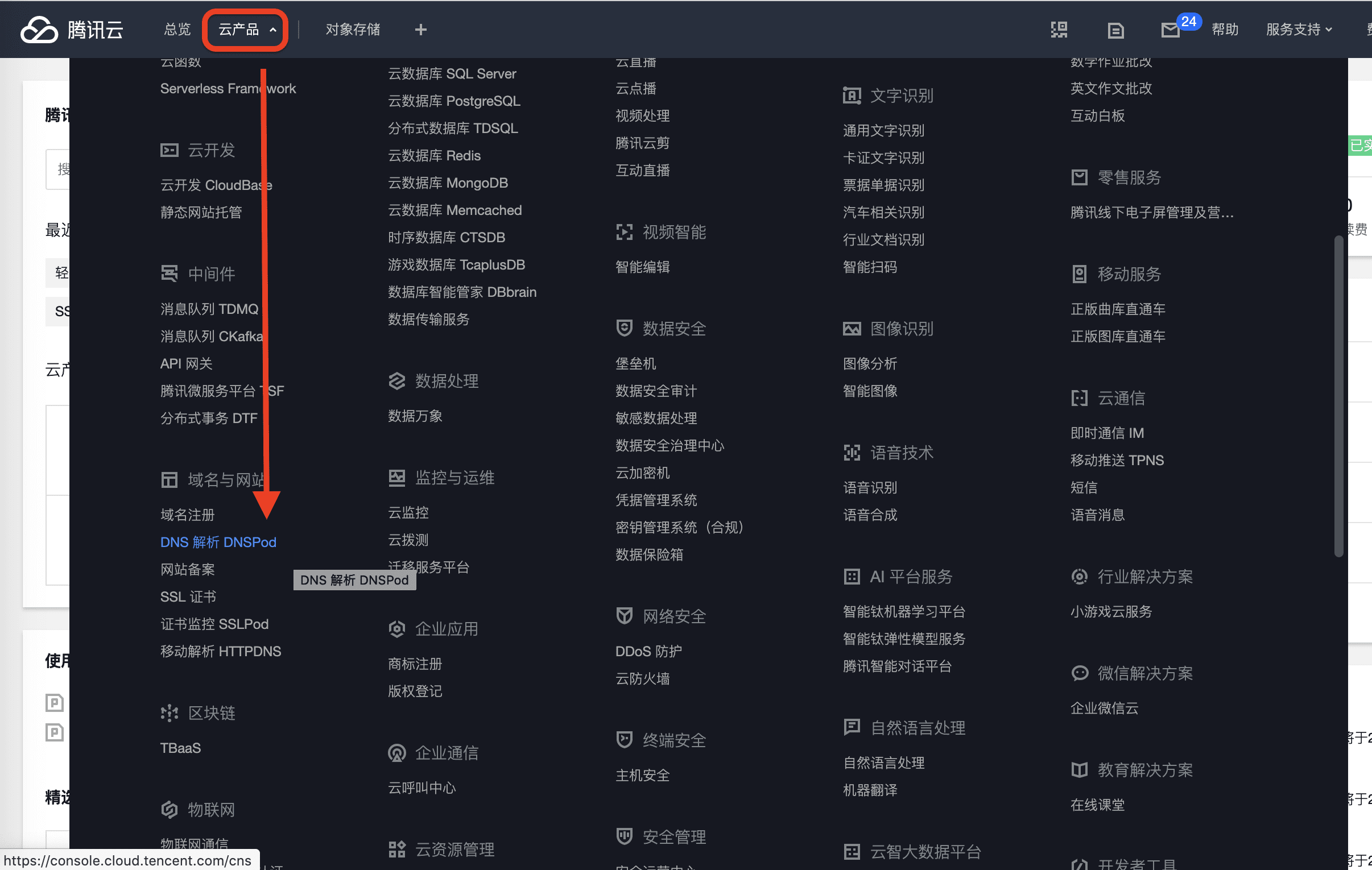Image resolution: width=1372 pixels, height=870 pixels.
Task: Open TBaaS blockchain link
Action: pyautogui.click(x=181, y=748)
